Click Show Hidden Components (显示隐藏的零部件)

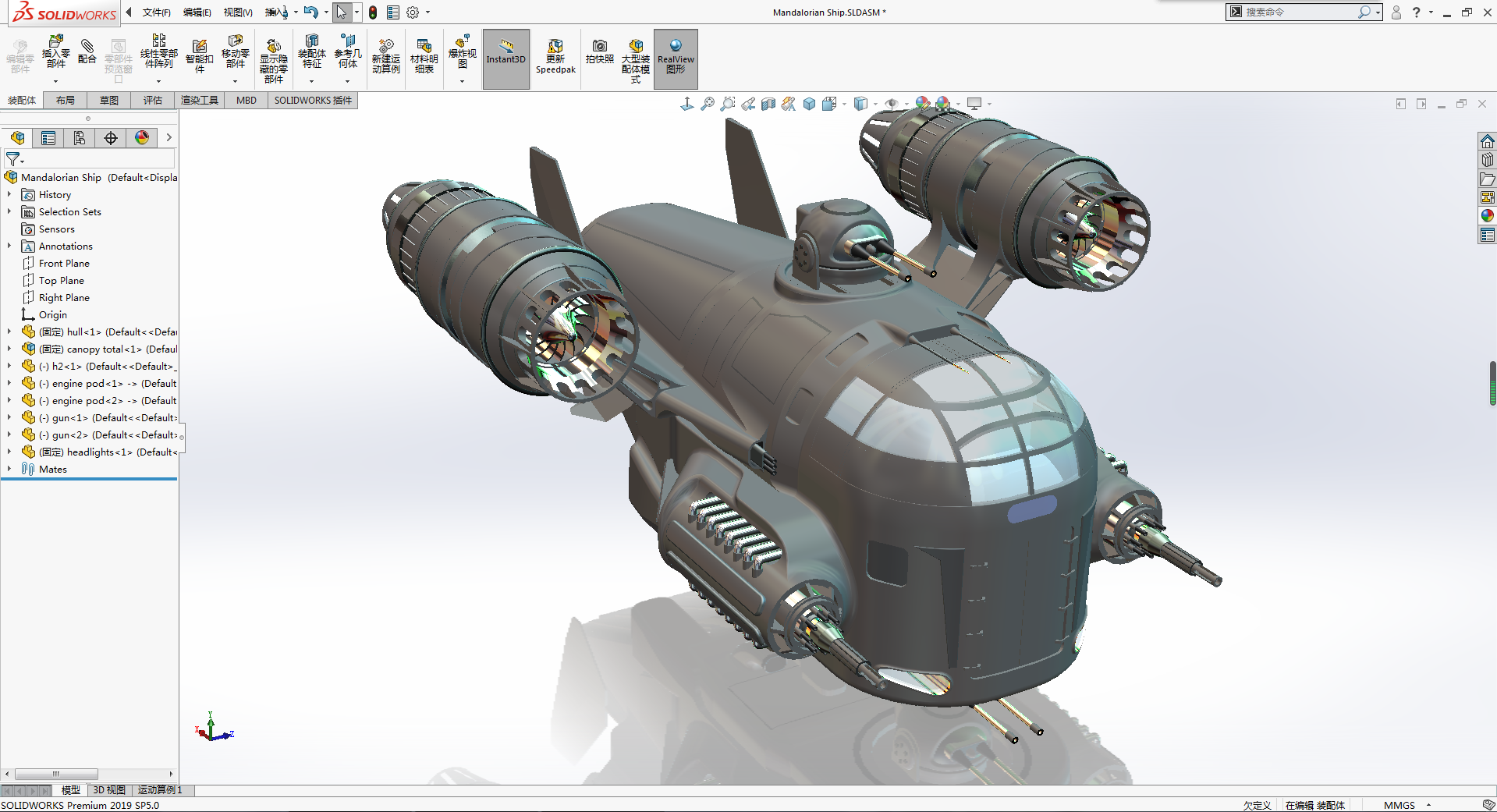273,60
